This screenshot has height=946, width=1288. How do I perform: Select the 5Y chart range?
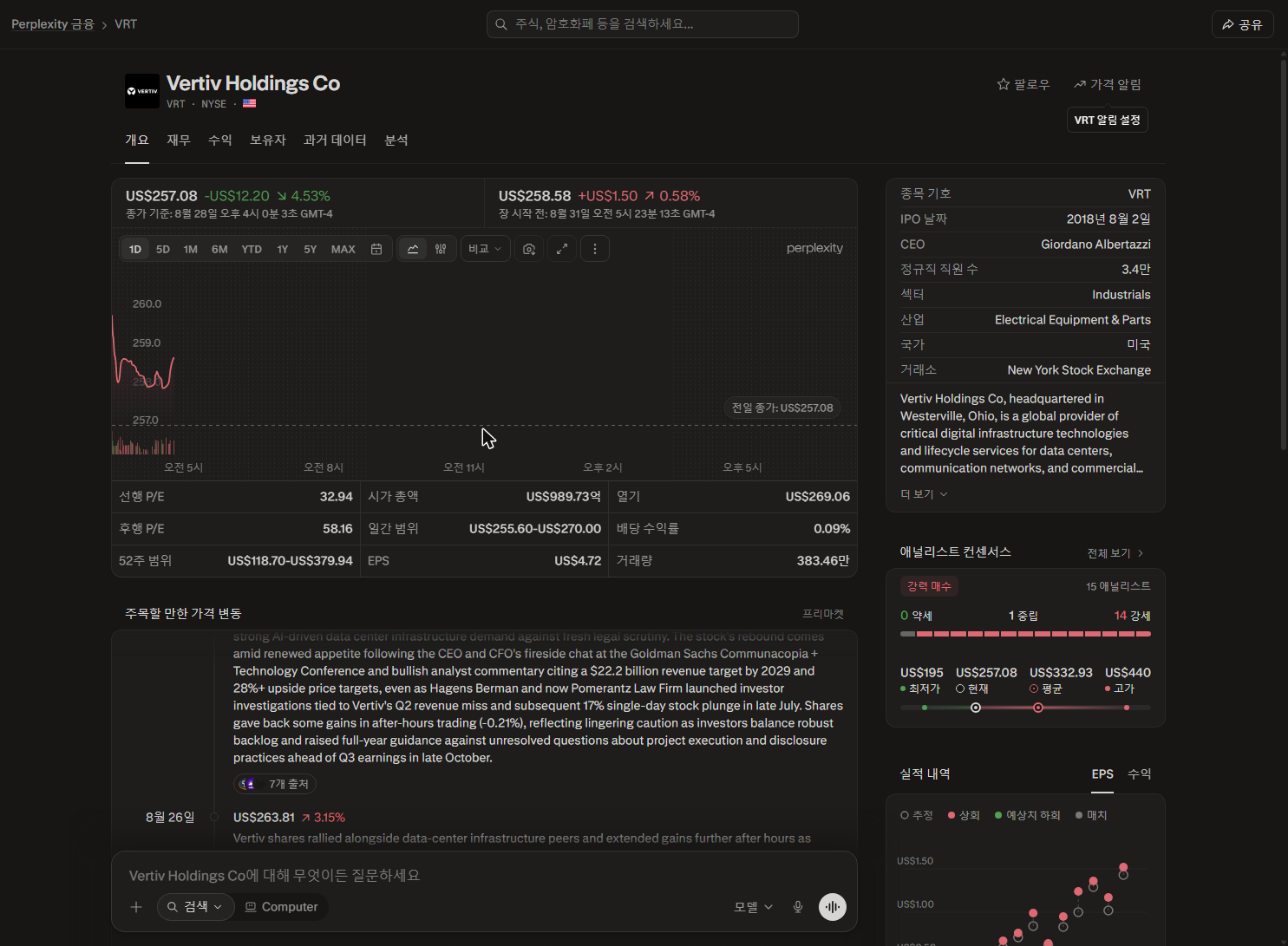tap(310, 249)
